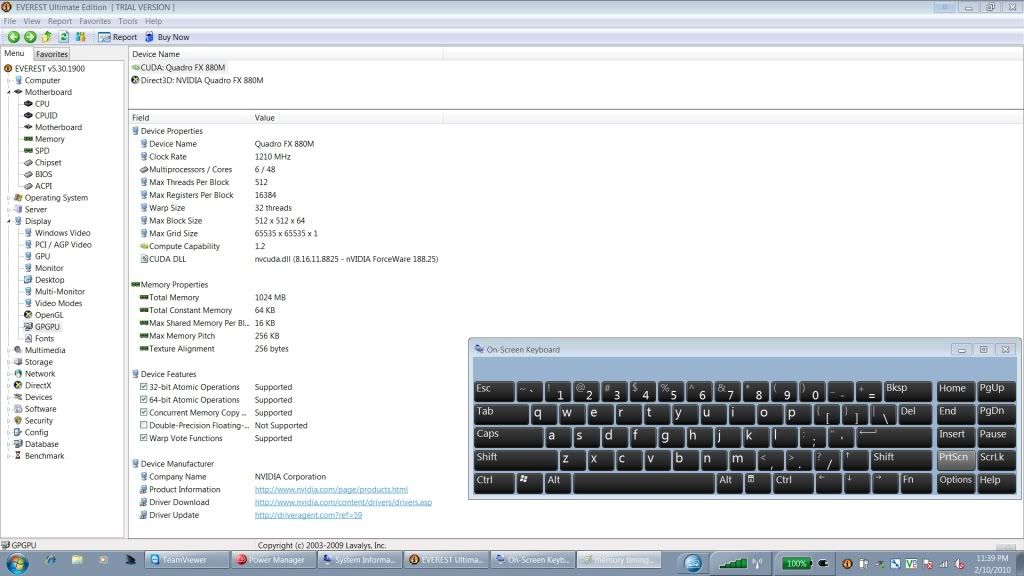This screenshot has height=576, width=1024.
Task: Toggle Concurrent Memory Copy checkbox
Action: pos(144,412)
